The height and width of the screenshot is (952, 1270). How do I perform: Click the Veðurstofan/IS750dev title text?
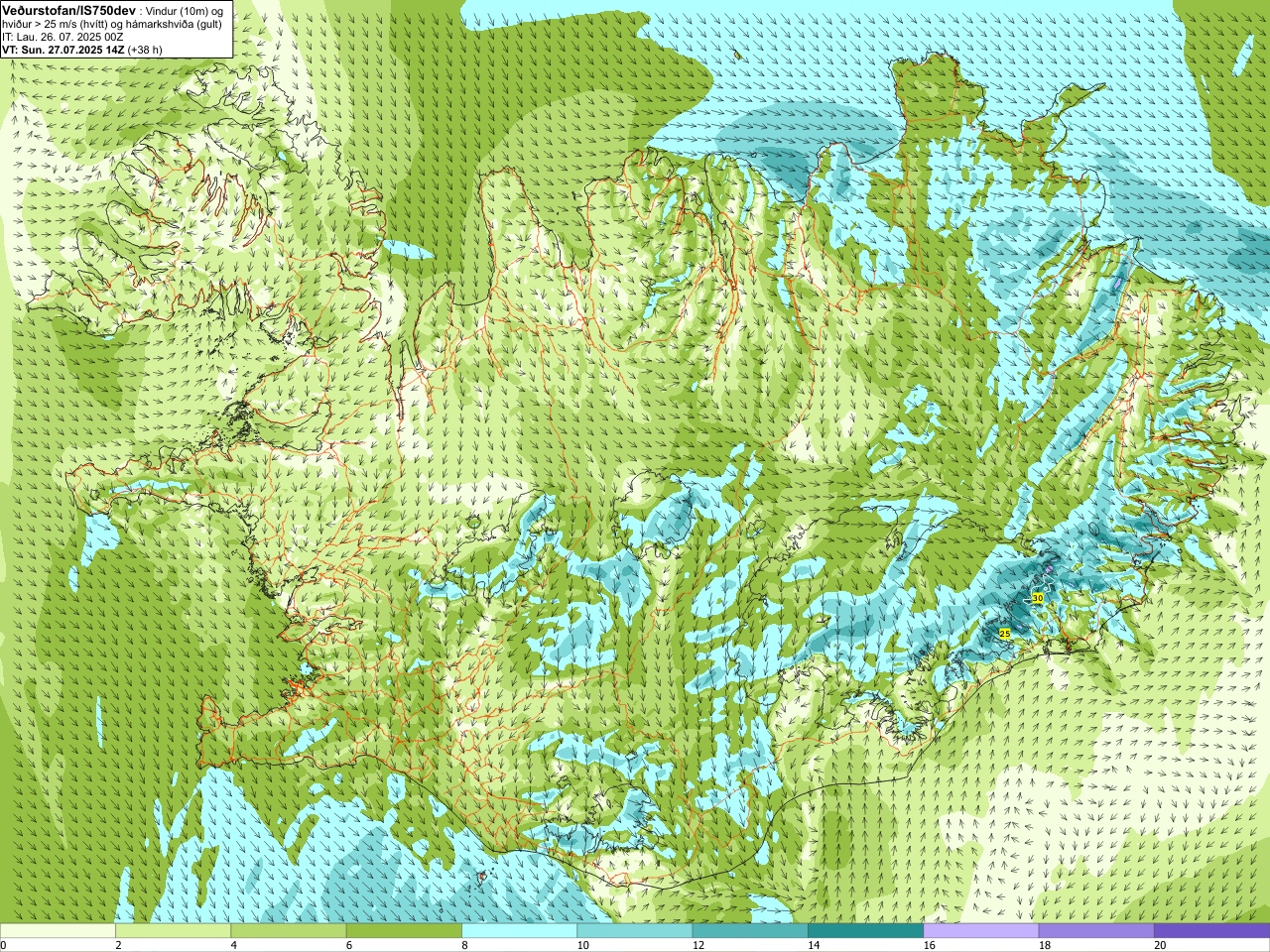(x=68, y=10)
